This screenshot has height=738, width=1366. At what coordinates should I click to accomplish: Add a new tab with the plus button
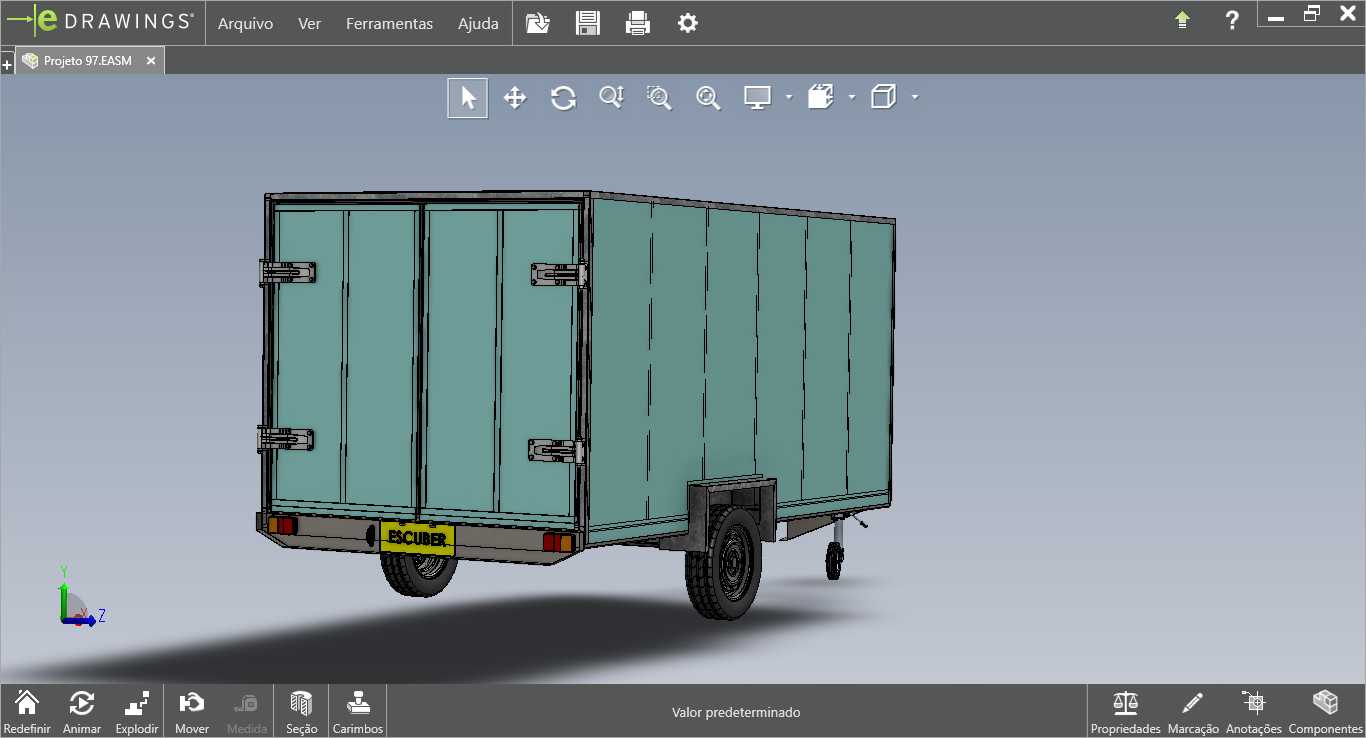[7, 64]
